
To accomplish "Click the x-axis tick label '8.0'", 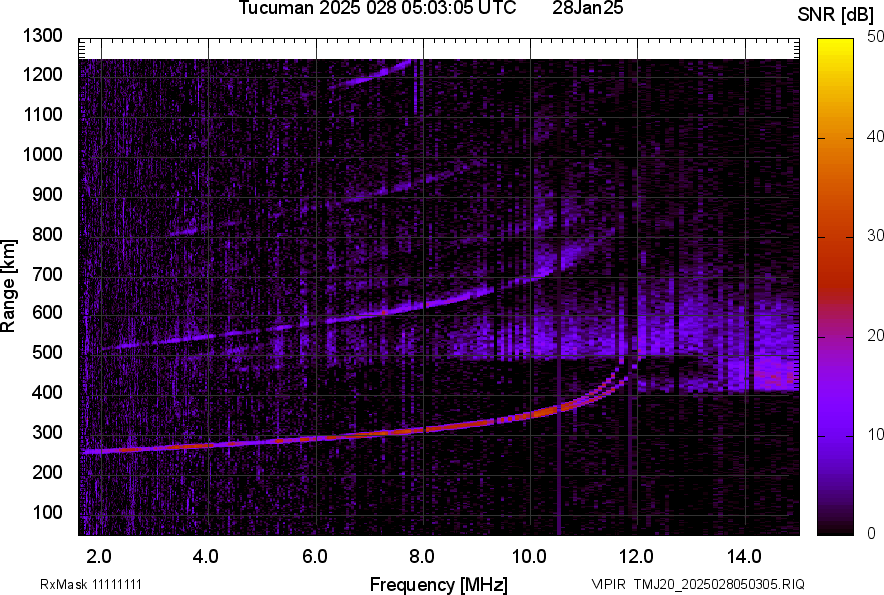I will tap(422, 556).
